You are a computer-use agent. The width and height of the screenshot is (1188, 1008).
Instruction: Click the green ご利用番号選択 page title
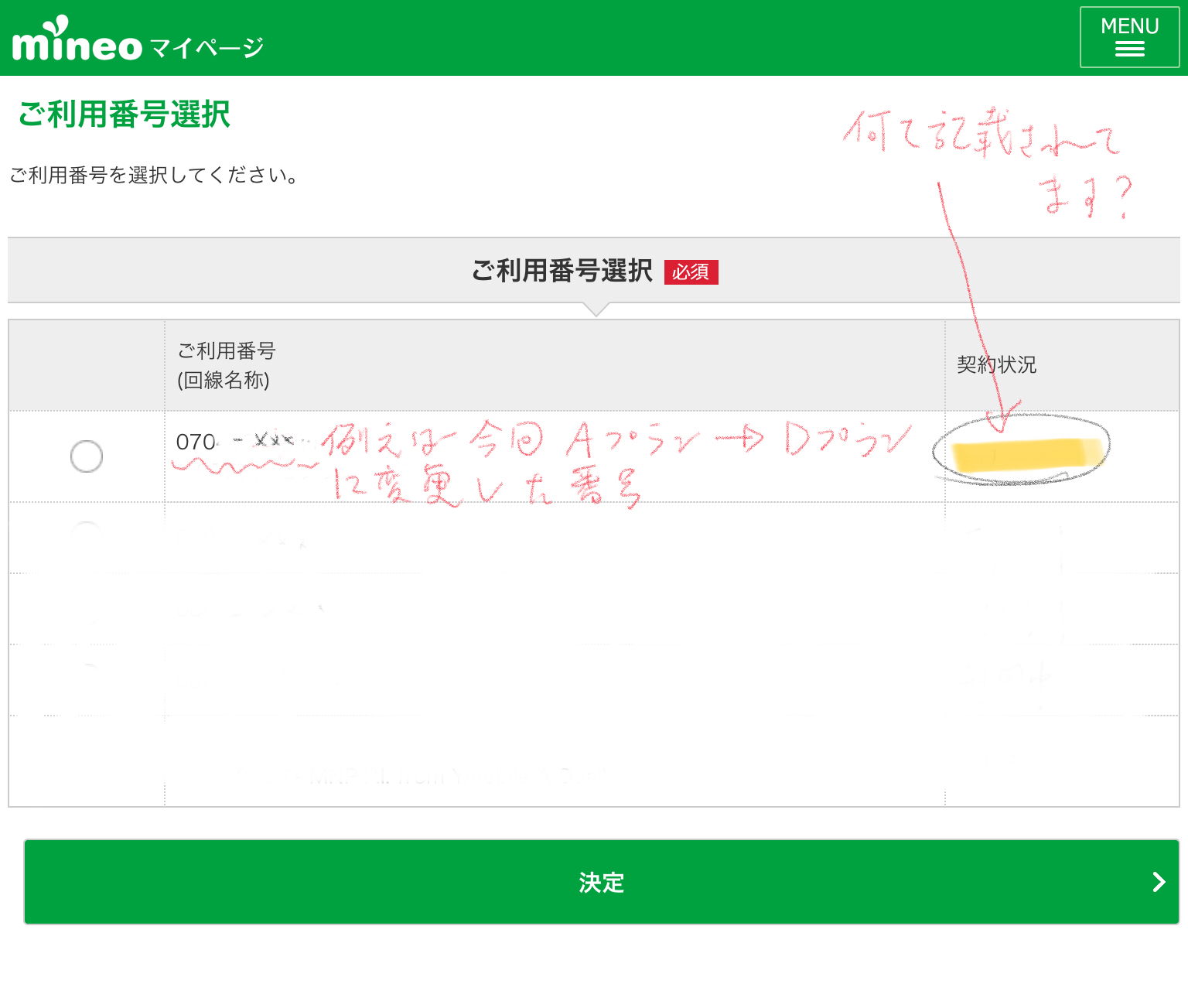[124, 114]
